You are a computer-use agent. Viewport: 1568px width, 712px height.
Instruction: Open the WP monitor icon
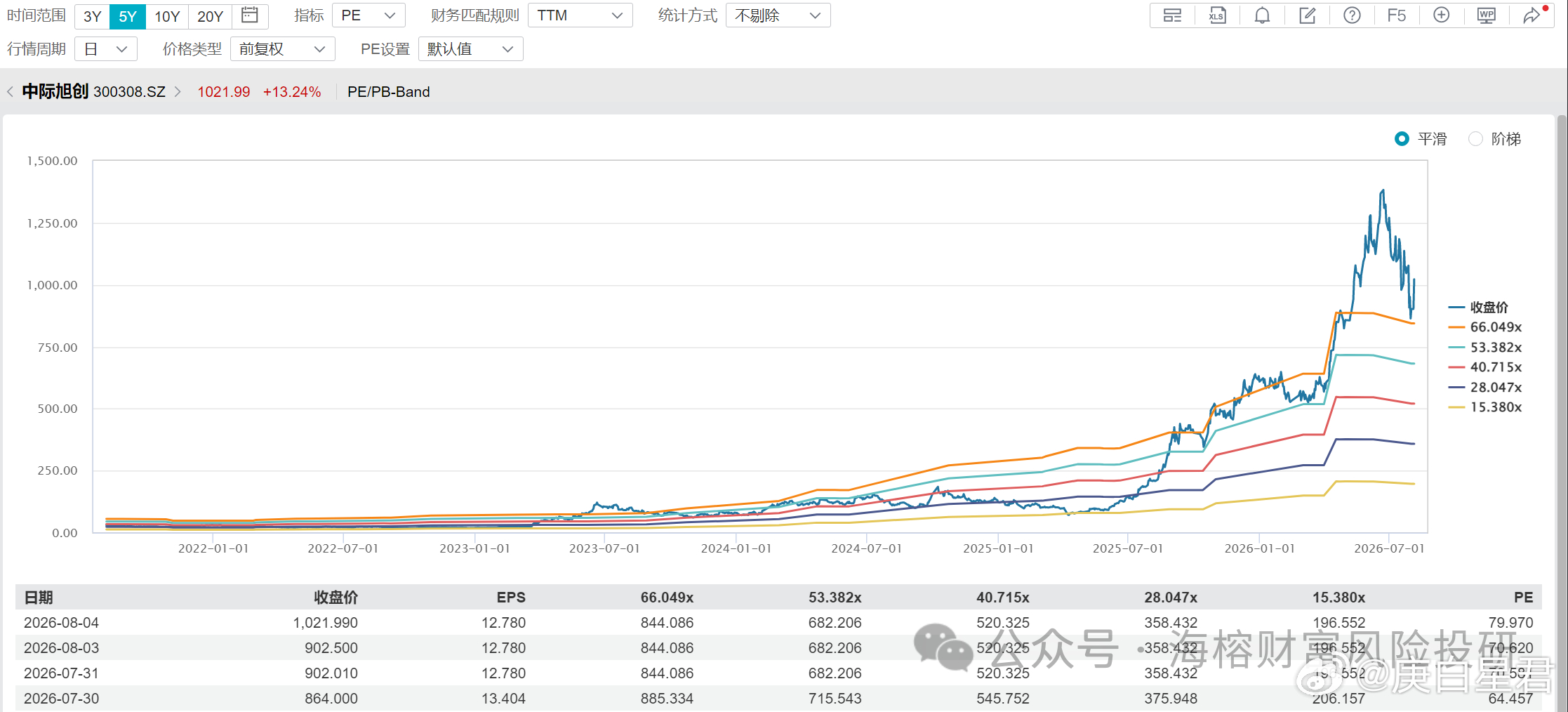click(1487, 15)
